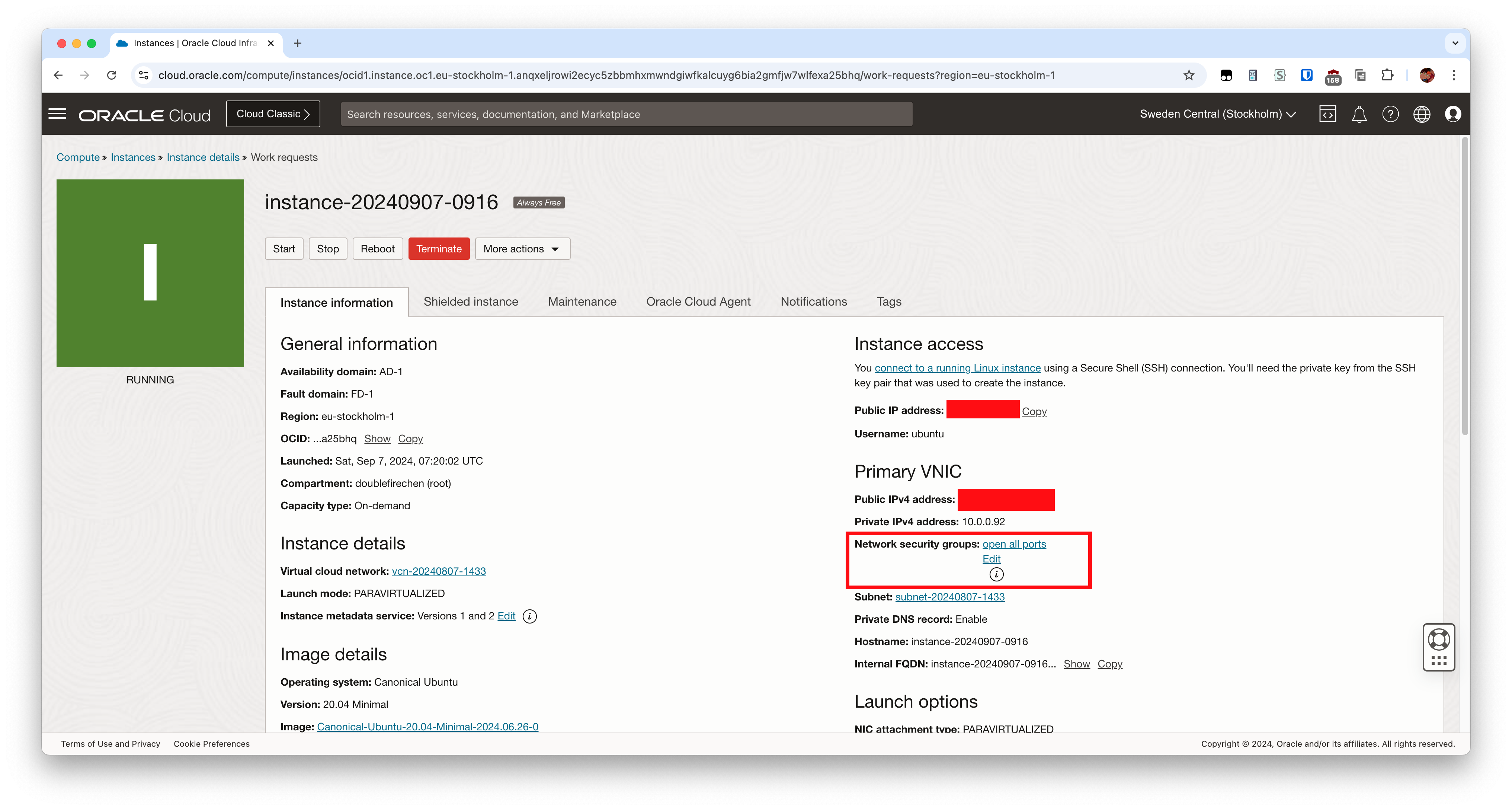
Task: Open Cloud Shell developer tools icon
Action: (1327, 114)
